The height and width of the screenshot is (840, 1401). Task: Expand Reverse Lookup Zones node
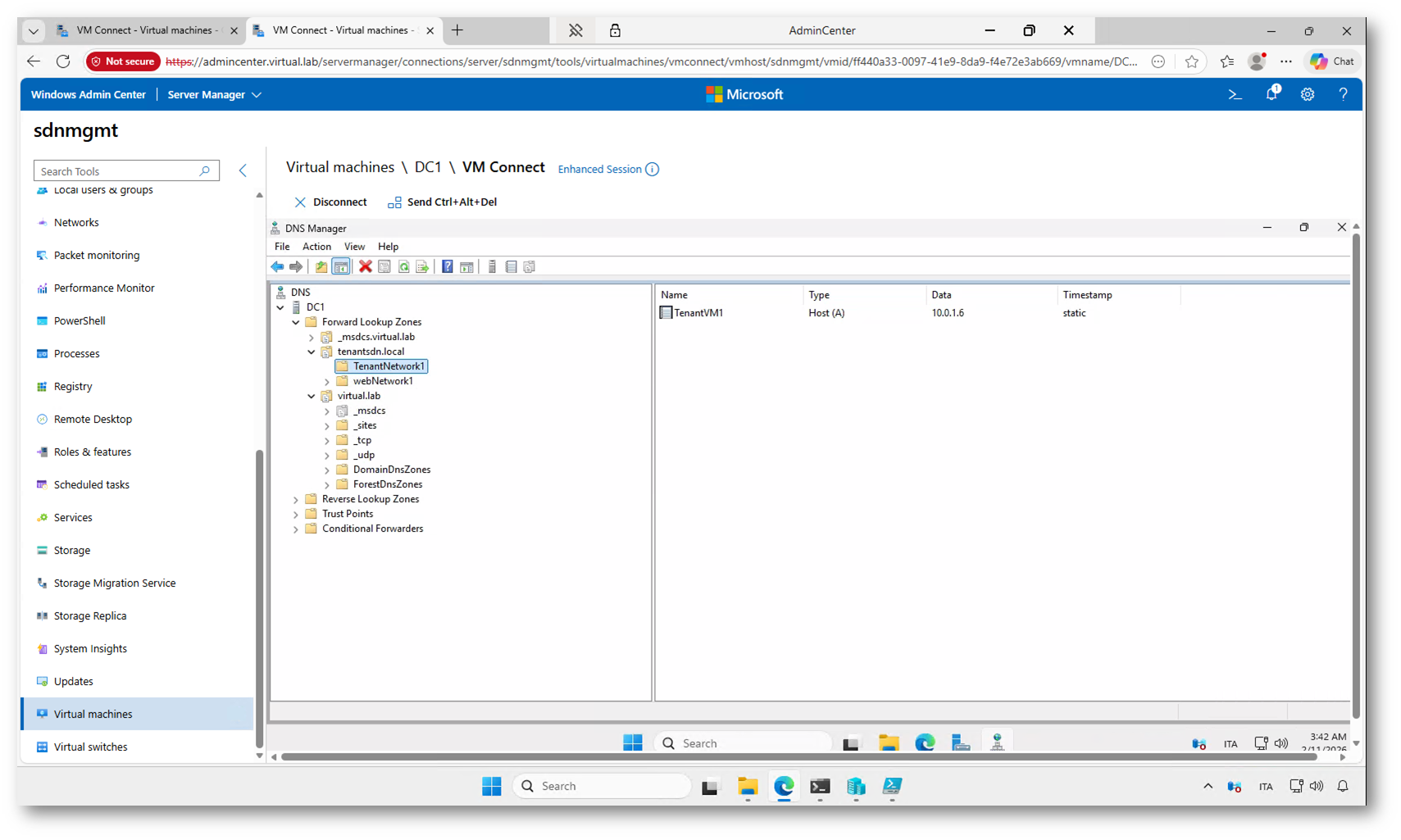point(296,500)
